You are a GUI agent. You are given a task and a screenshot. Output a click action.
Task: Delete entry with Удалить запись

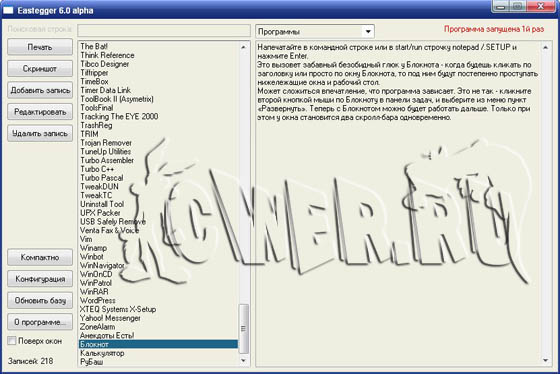tap(40, 133)
